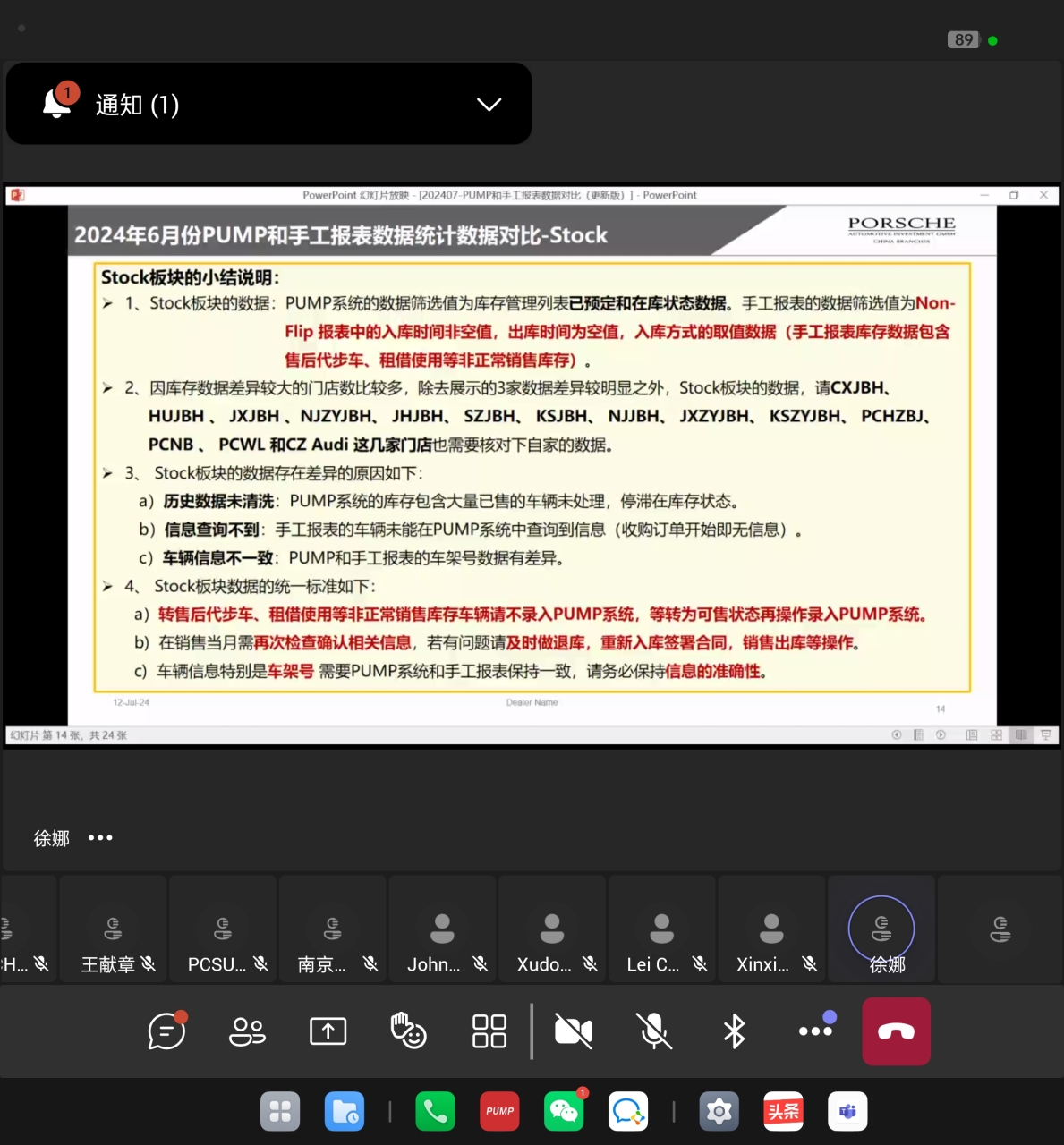Viewport: 1064px width, 1145px height.
Task: Tap the Bluetooth audio icon
Action: (734, 1031)
